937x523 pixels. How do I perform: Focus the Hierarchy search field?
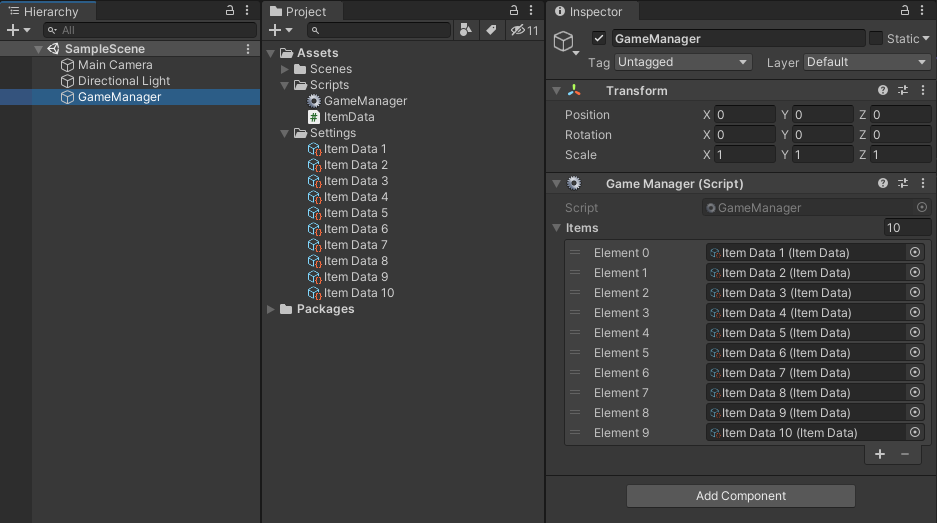(x=150, y=30)
